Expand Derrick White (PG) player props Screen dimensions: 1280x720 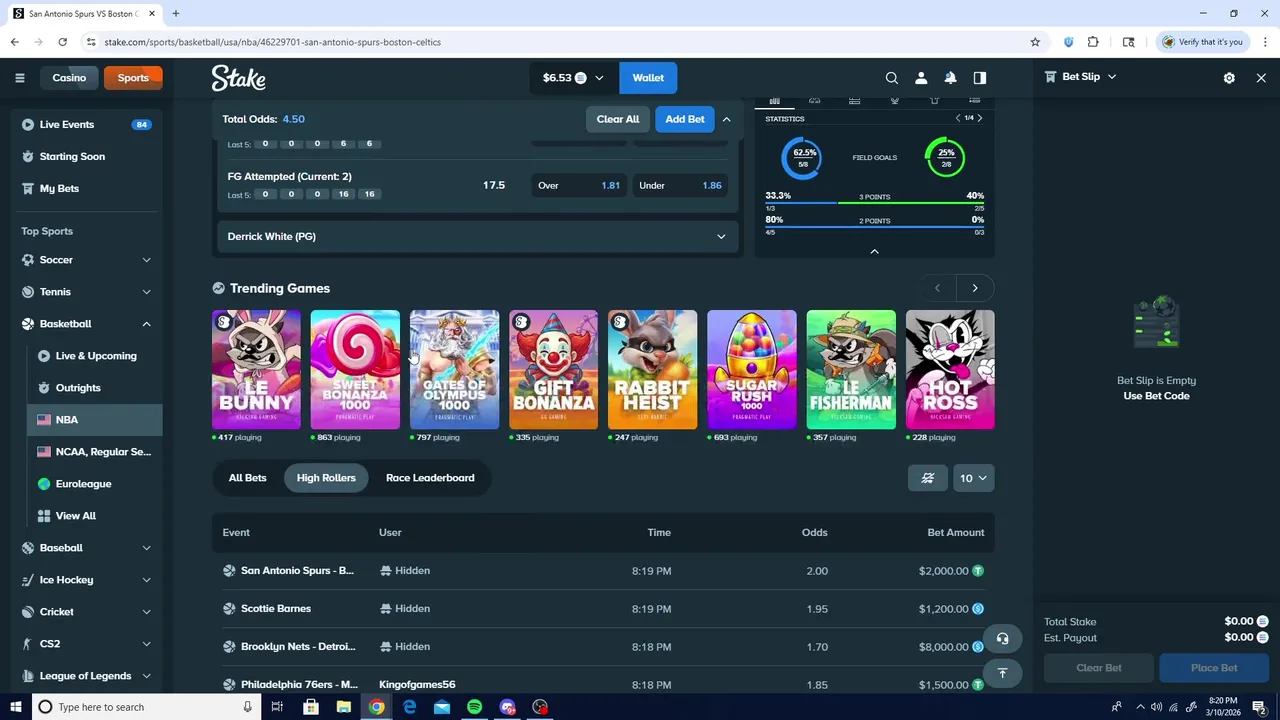click(x=477, y=237)
